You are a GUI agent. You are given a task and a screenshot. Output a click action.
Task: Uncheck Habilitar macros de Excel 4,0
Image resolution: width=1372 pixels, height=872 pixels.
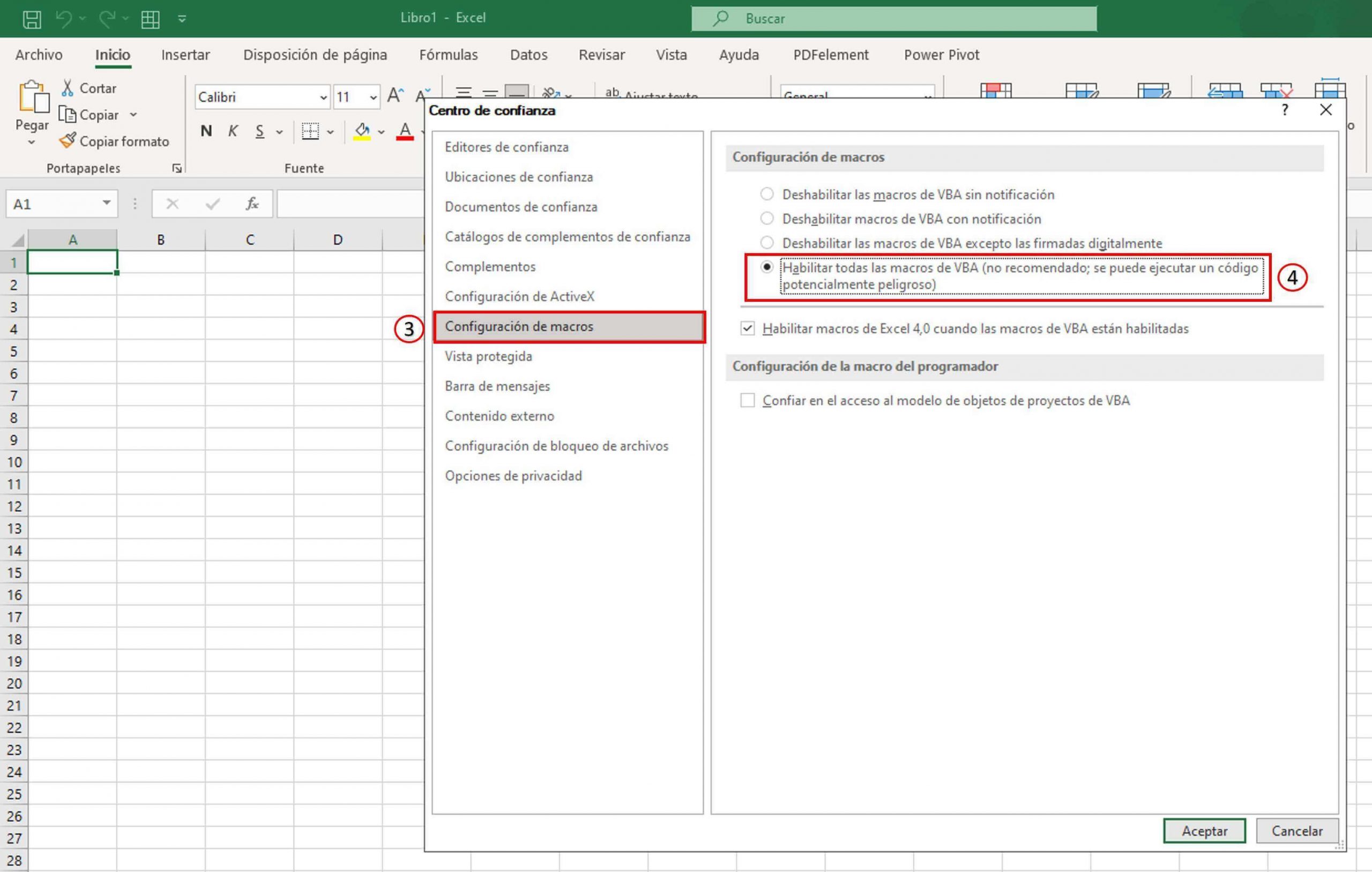tap(747, 329)
